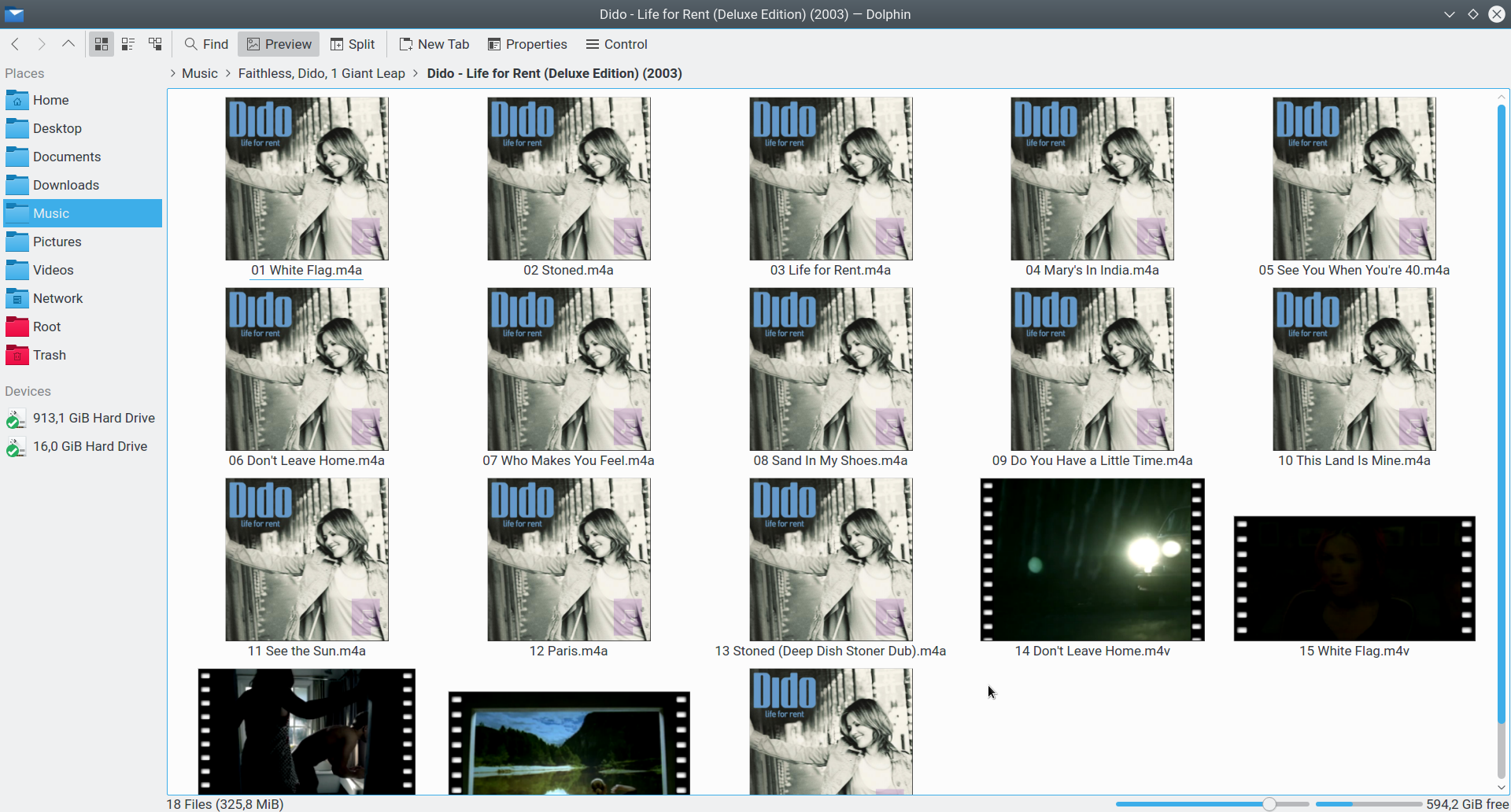The height and width of the screenshot is (812, 1511).
Task: Open Desktop in Places panel
Action: [83, 128]
